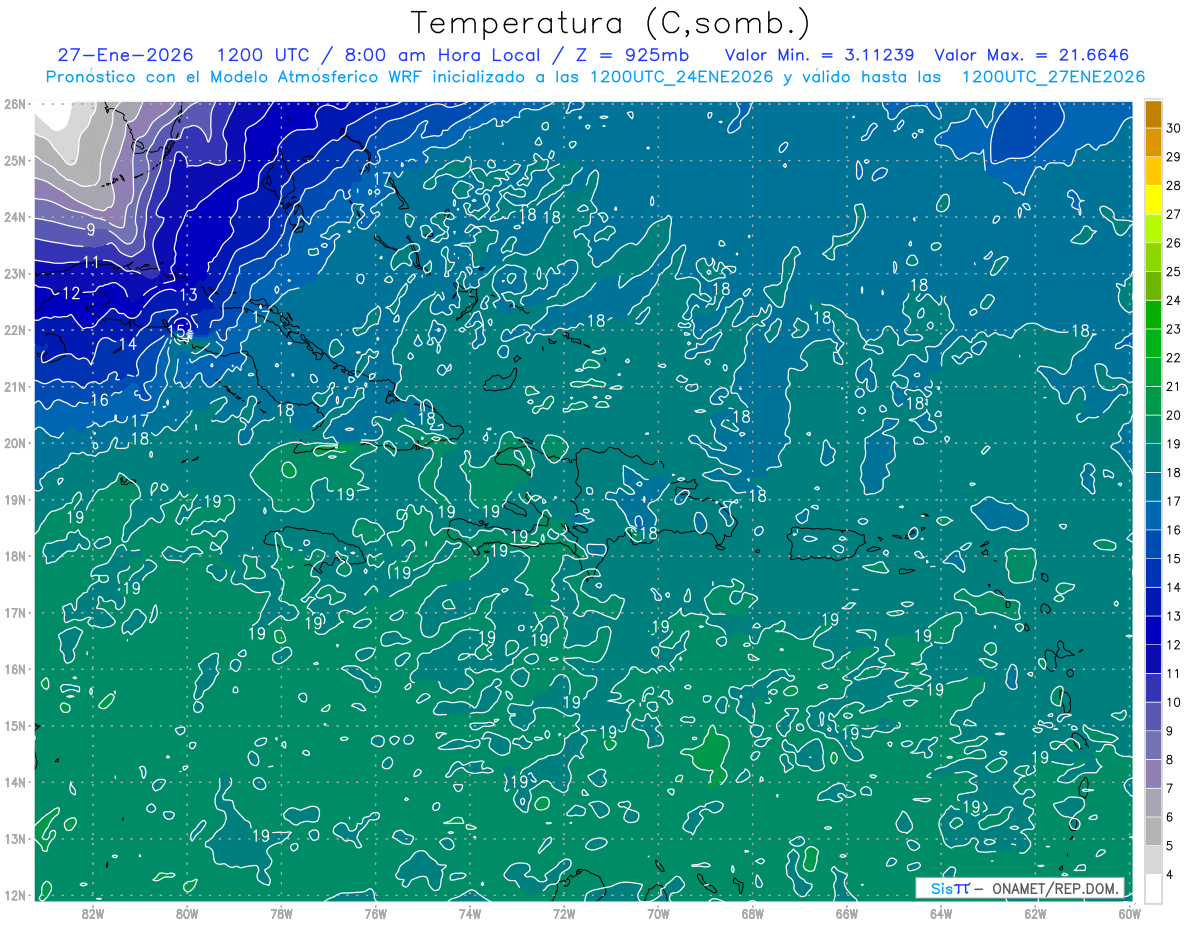Click the '23N' latitude label
This screenshot has width=1200, height=927.
click(x=15, y=273)
